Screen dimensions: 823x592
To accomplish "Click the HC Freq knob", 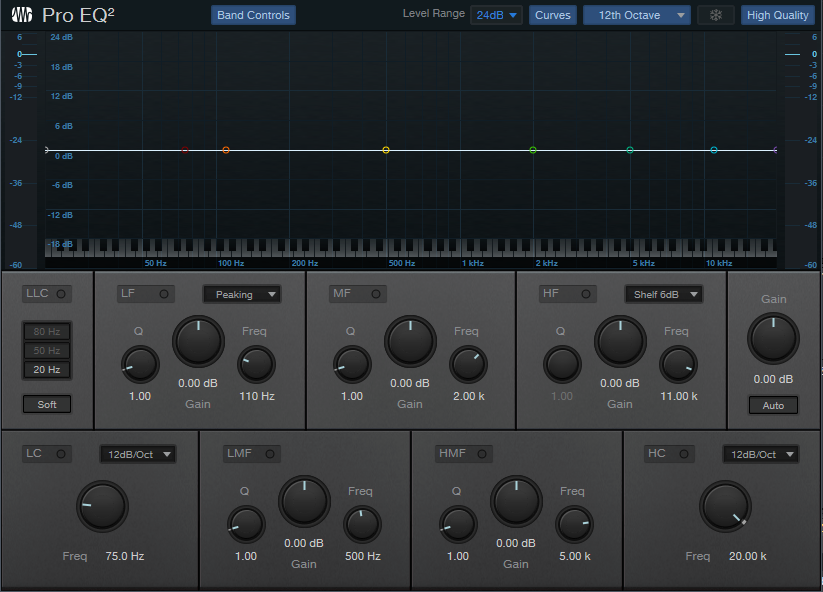I will tap(725, 506).
